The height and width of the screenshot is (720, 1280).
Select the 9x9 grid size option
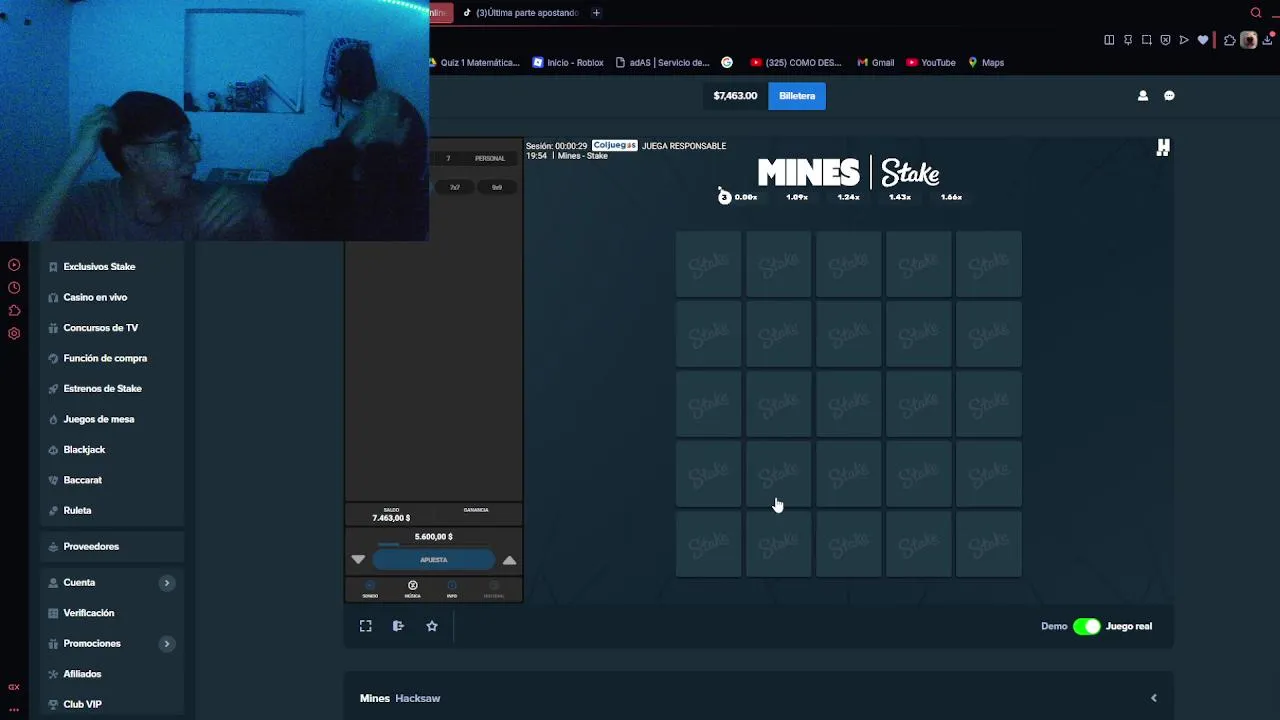(497, 187)
